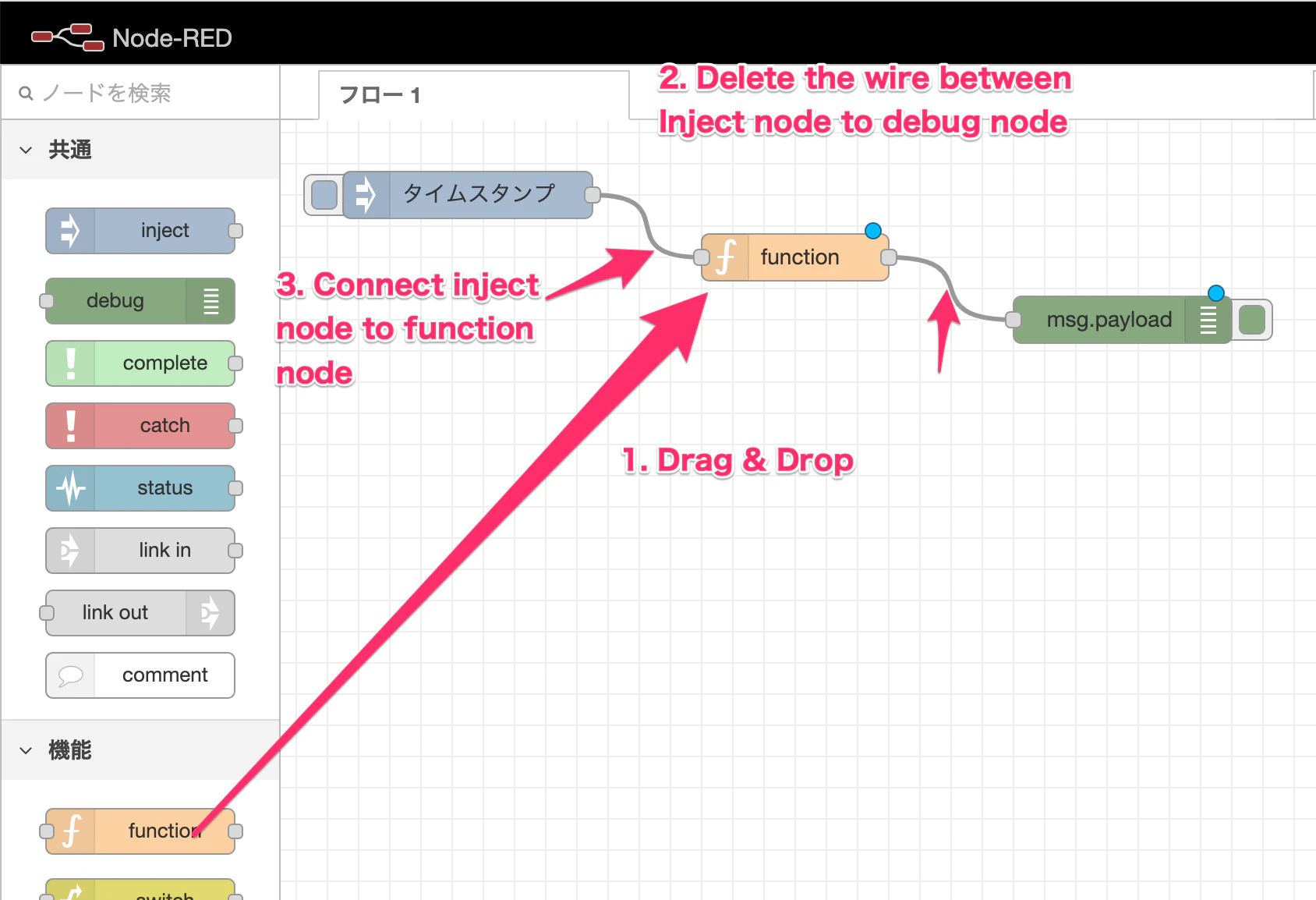Select the link in node label in palette
This screenshot has width=1316, height=900.
(x=165, y=551)
